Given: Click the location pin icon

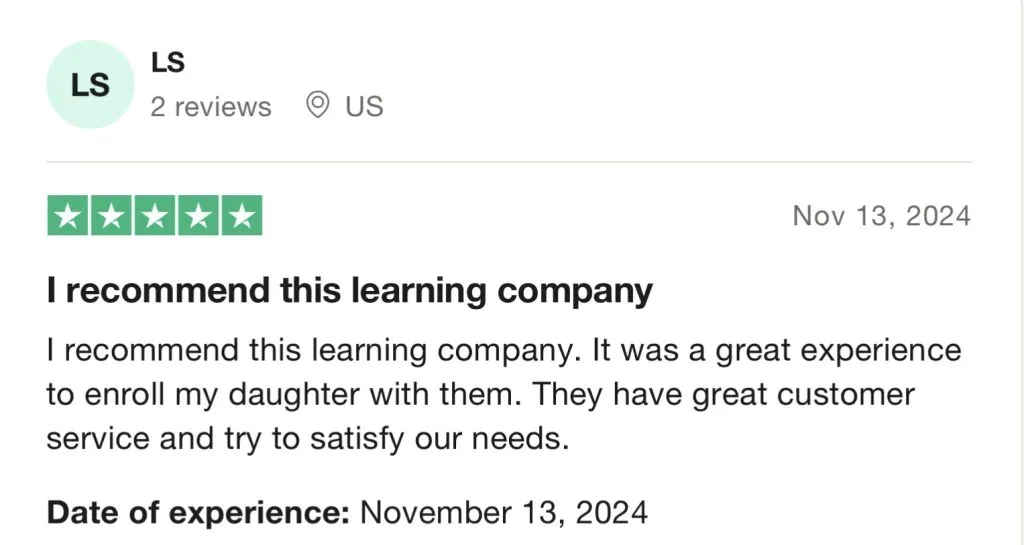Looking at the screenshot, I should 318,105.
